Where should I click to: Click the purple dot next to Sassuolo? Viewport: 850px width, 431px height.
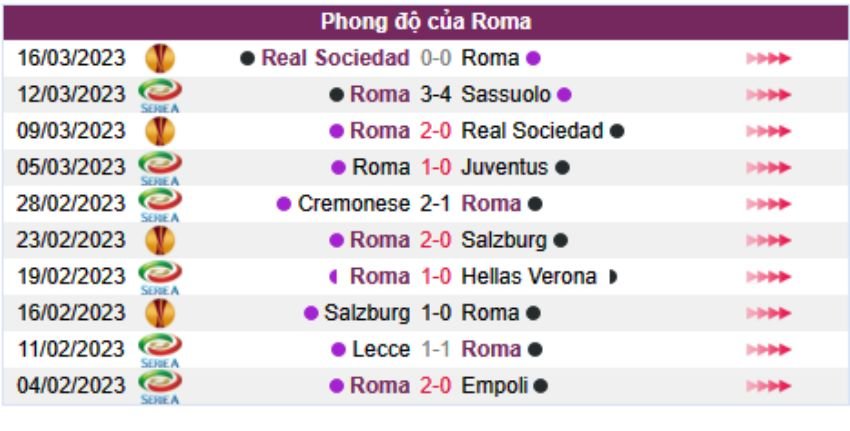click(x=564, y=95)
